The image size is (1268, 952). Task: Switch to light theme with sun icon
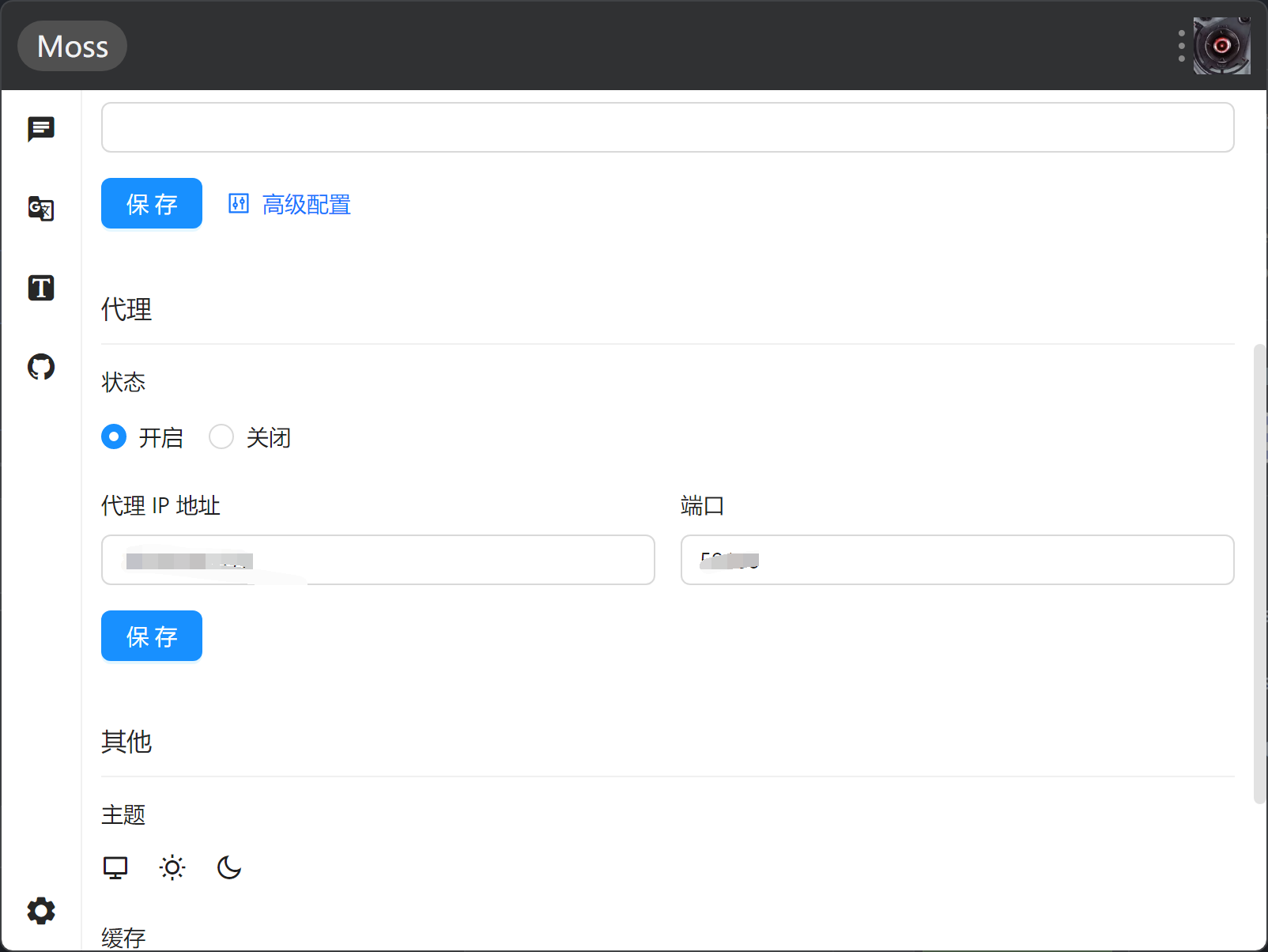coord(172,867)
